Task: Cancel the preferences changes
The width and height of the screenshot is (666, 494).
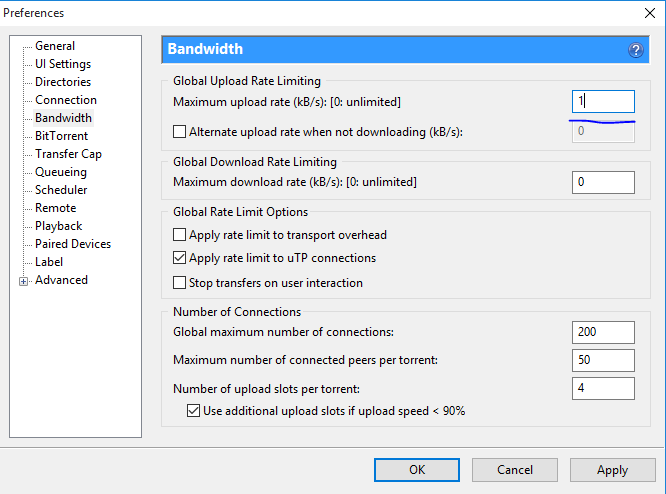Action: pos(515,469)
